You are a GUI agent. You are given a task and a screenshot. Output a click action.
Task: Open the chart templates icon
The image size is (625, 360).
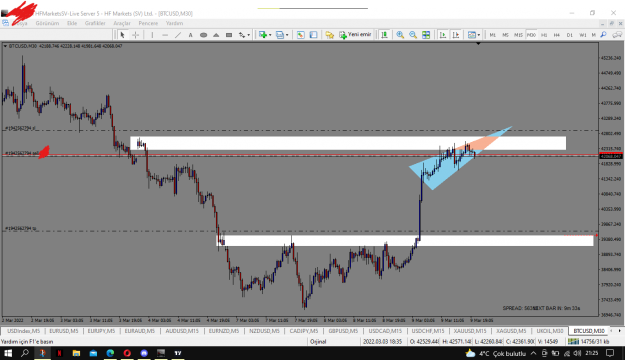(x=472, y=35)
